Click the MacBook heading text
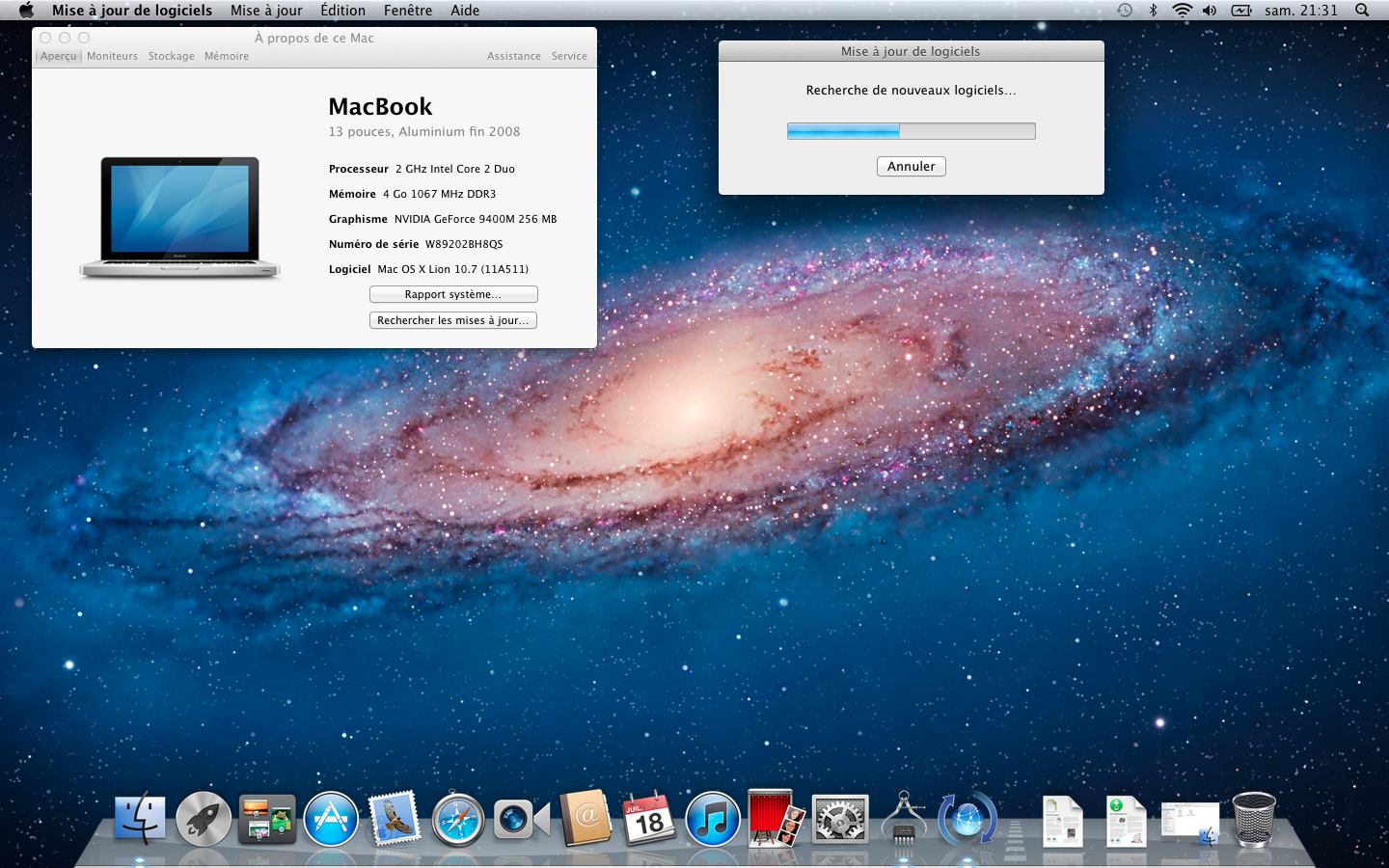1389x868 pixels. click(380, 106)
